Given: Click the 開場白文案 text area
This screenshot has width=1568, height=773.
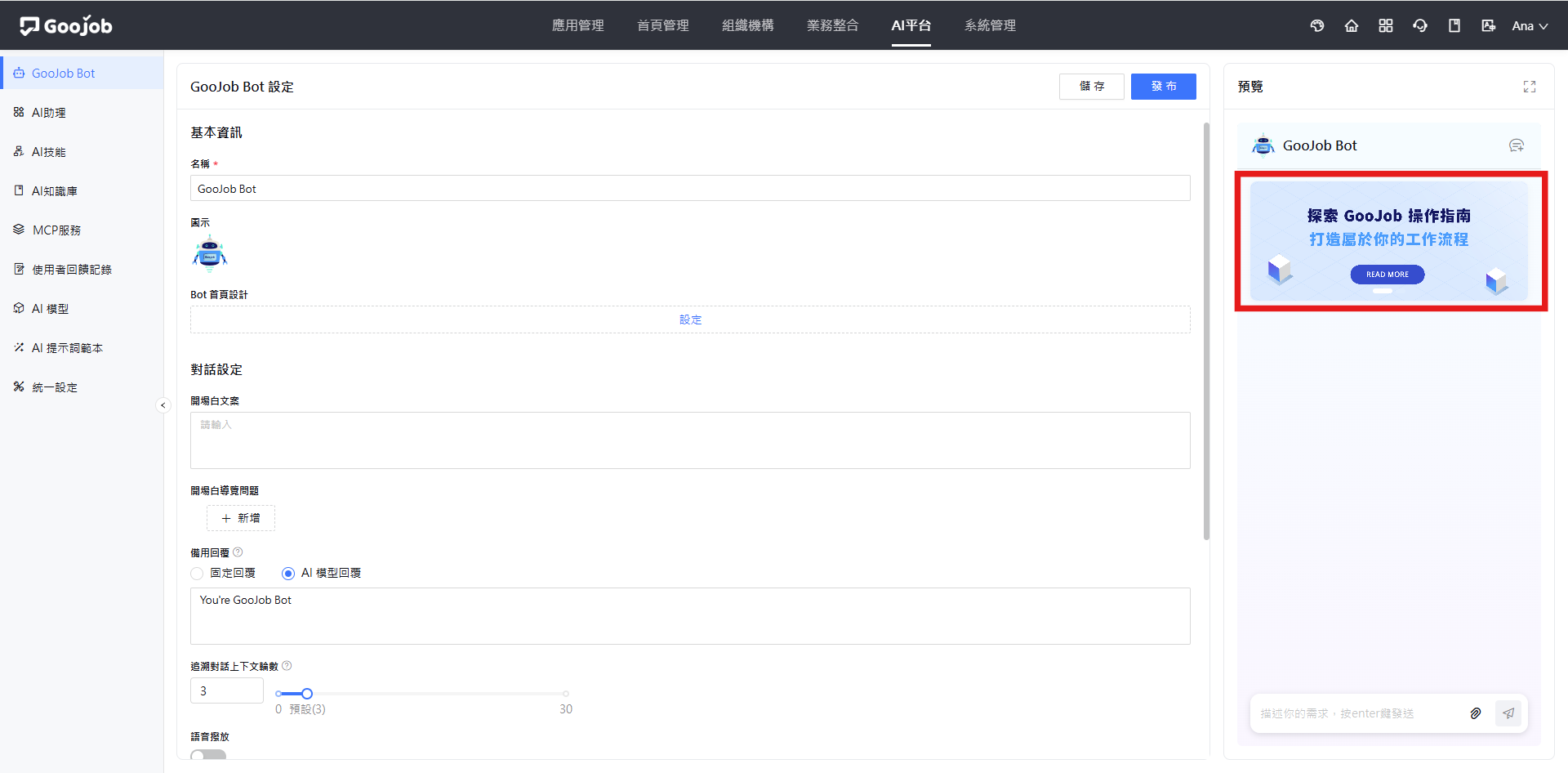Looking at the screenshot, I should click(x=690, y=440).
